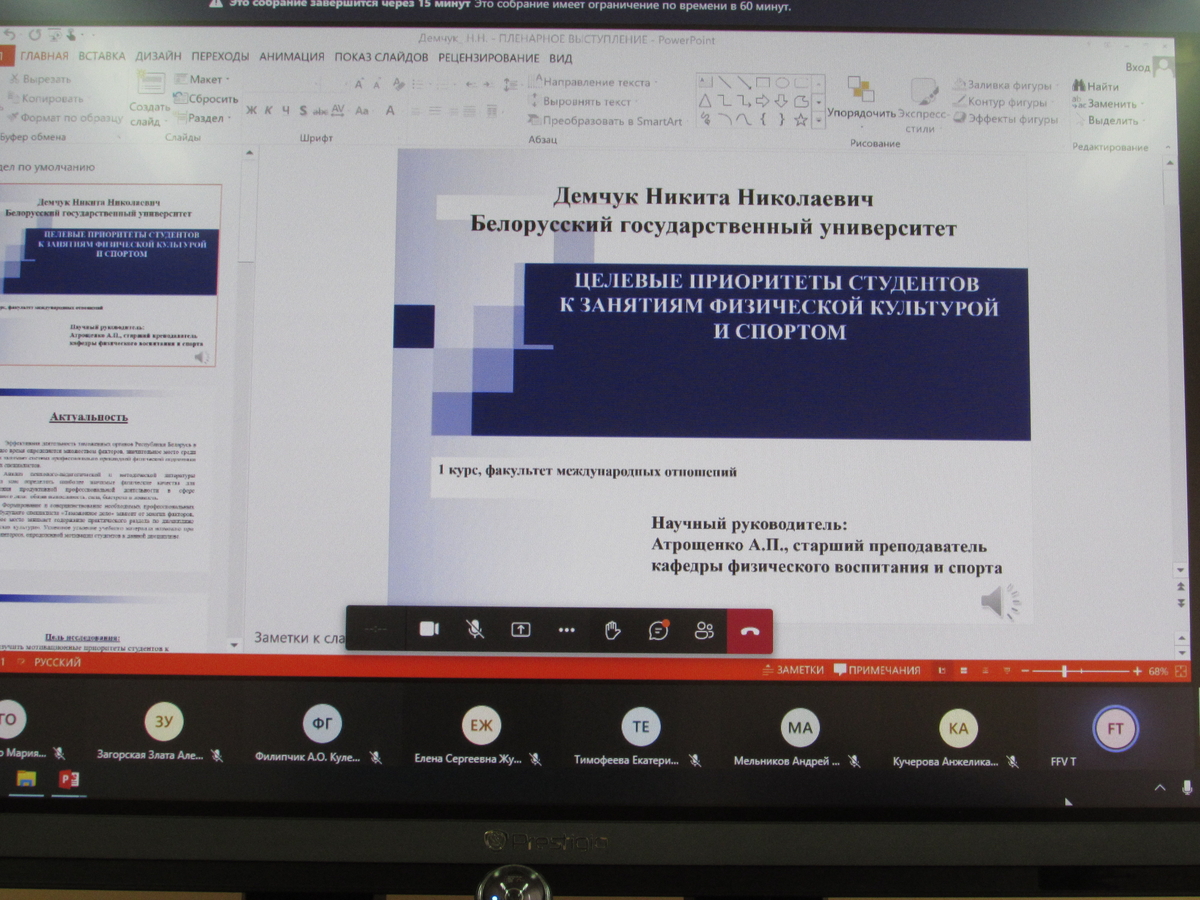1200x900 pixels.
Task: Show the meeting participants list
Action: [705, 630]
